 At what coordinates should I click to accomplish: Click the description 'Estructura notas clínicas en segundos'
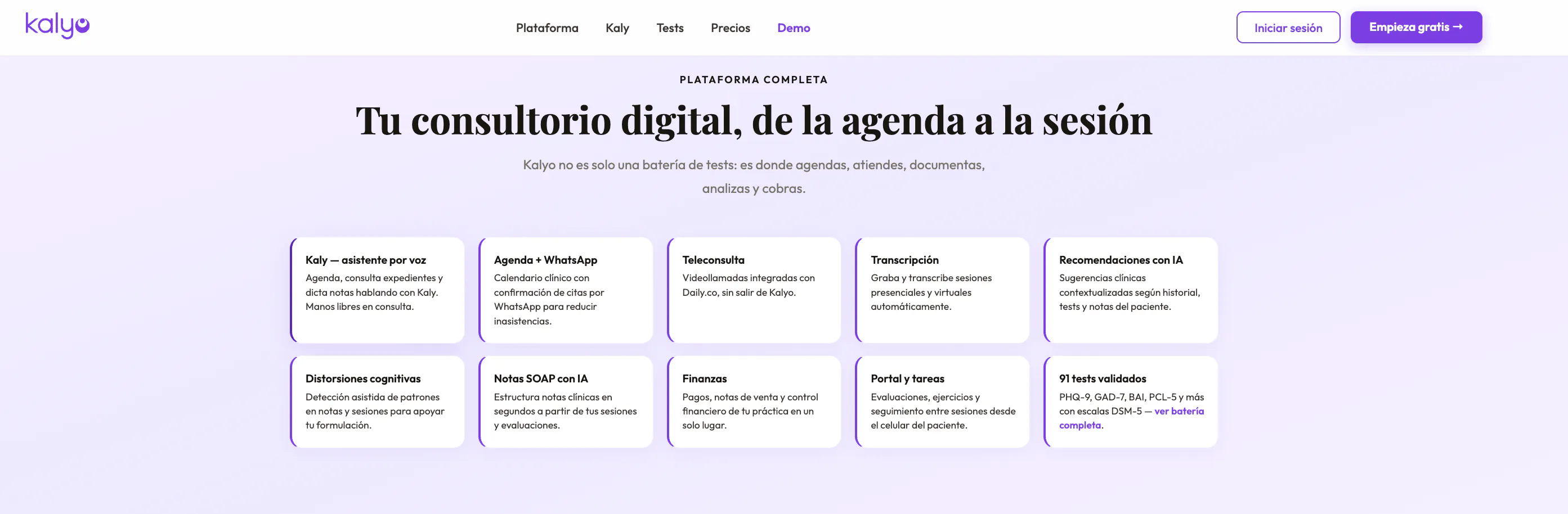tap(565, 411)
